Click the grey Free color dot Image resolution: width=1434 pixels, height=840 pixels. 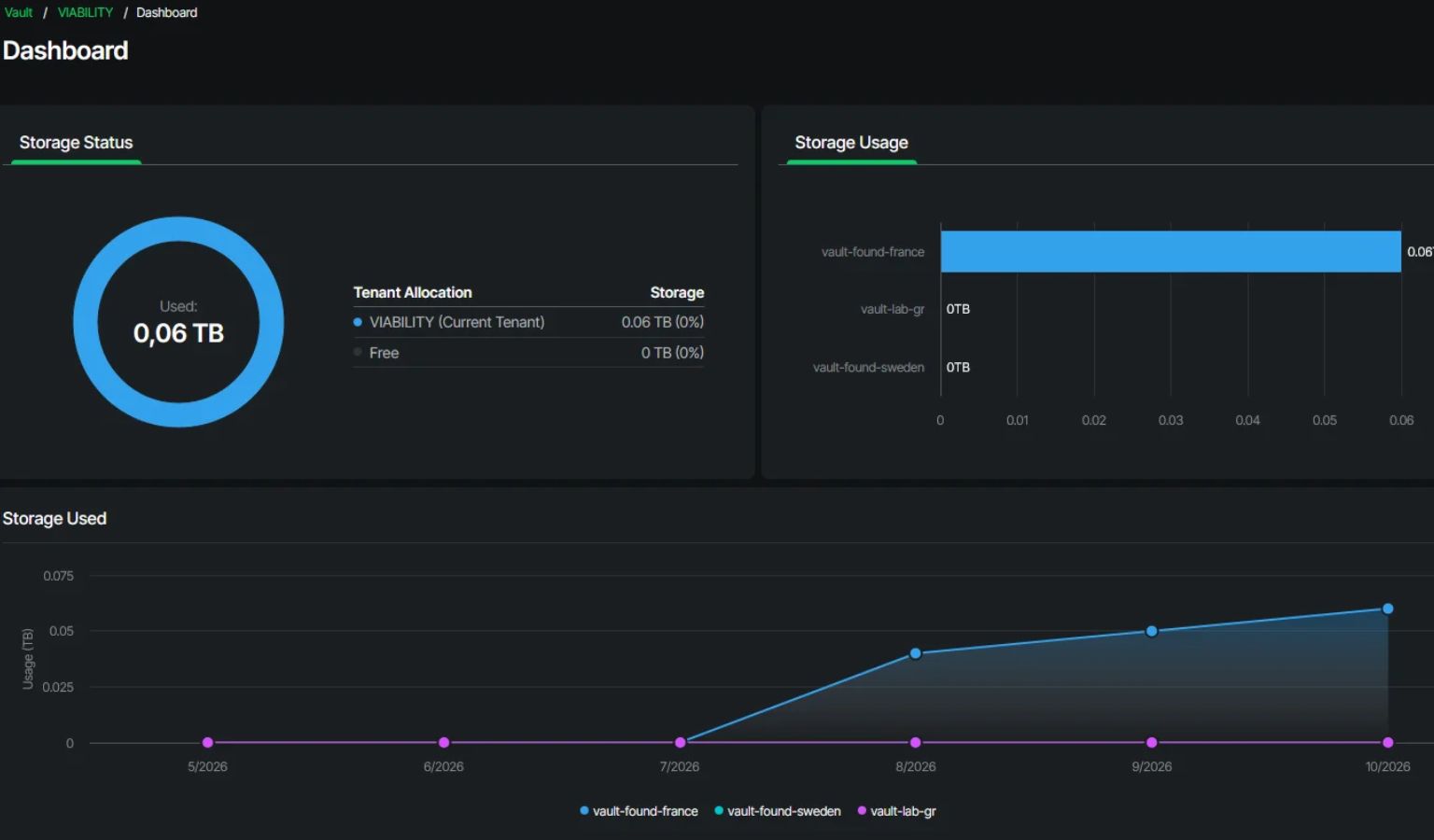pos(358,353)
